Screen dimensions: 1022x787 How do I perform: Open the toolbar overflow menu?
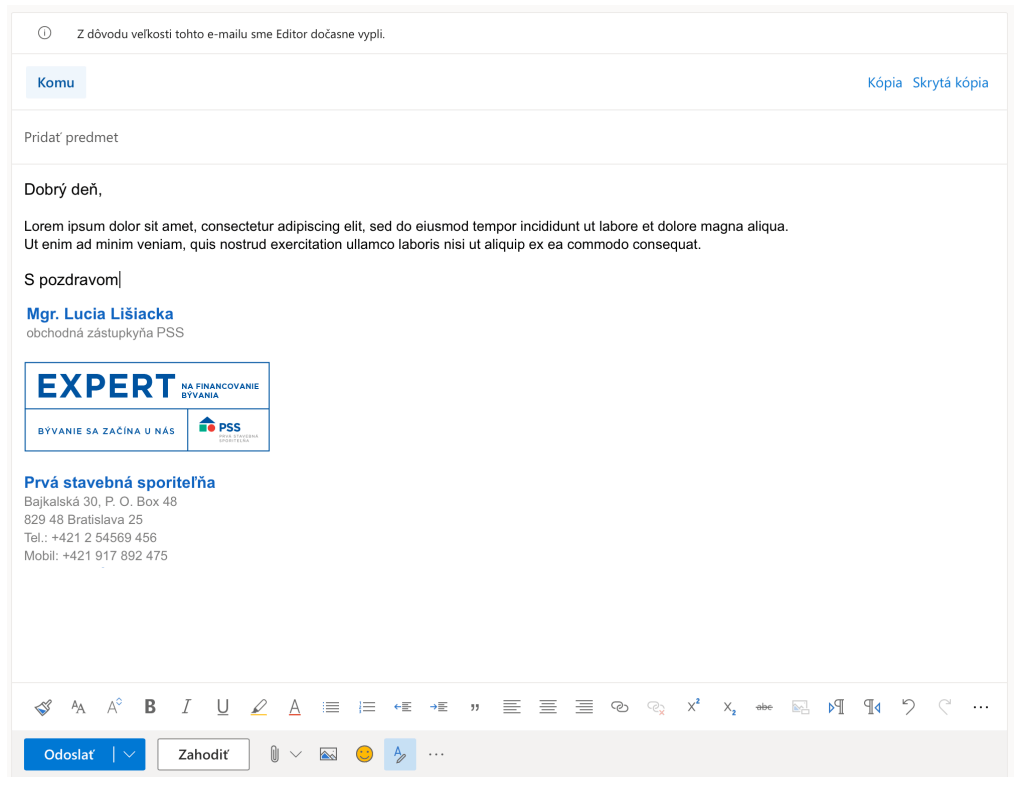click(980, 706)
